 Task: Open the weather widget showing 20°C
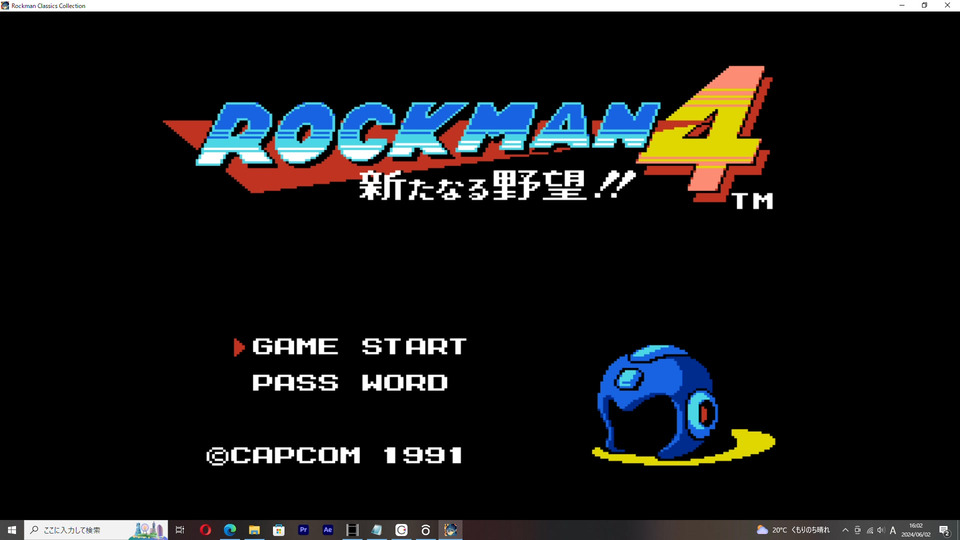coord(793,530)
